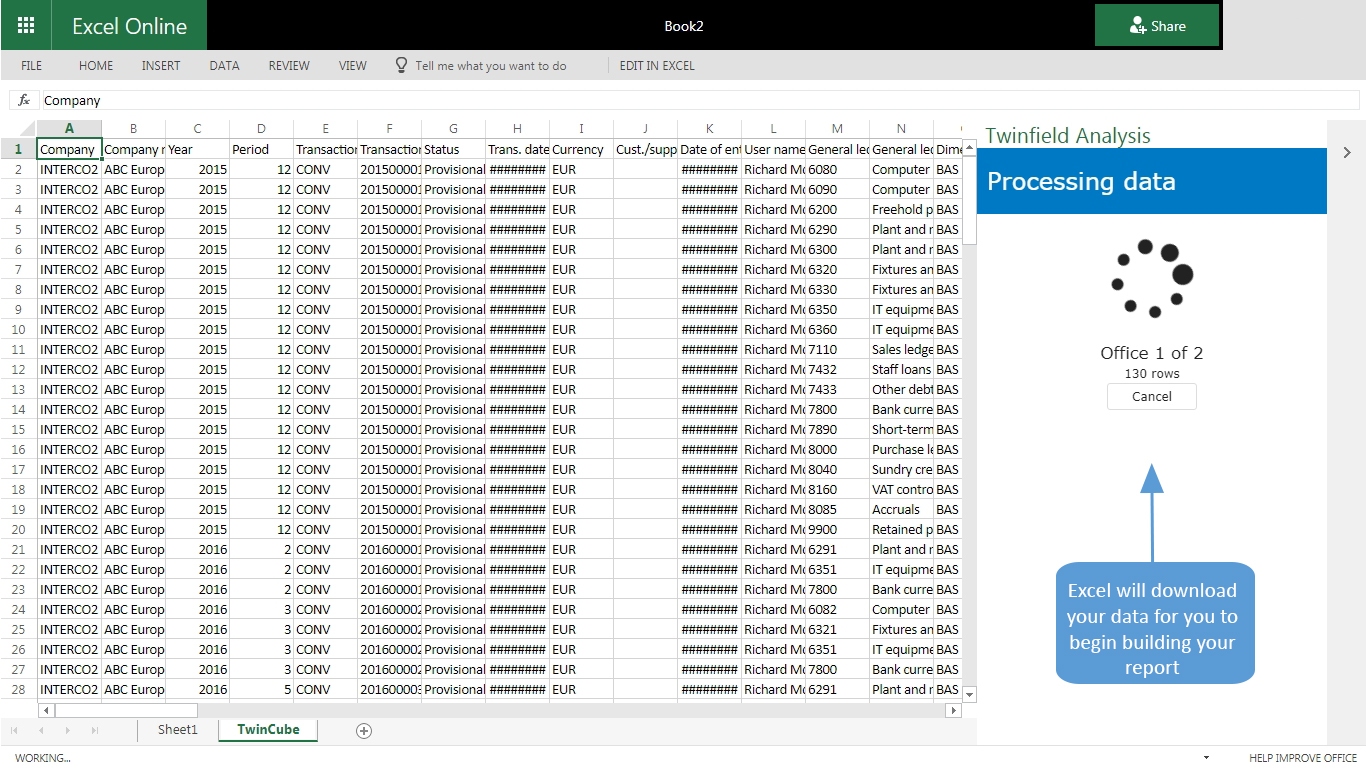Click the Freehold p cell in row 4
The width and height of the screenshot is (1366, 768).
(x=901, y=209)
